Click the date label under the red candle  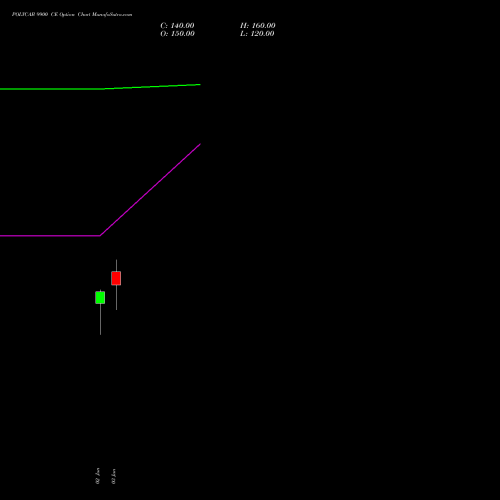point(113,476)
